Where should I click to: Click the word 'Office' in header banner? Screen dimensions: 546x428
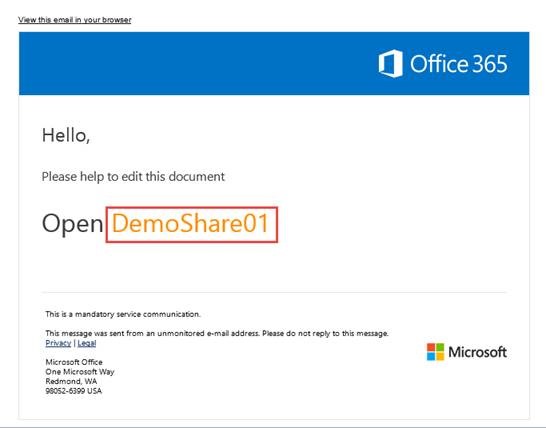coord(438,63)
